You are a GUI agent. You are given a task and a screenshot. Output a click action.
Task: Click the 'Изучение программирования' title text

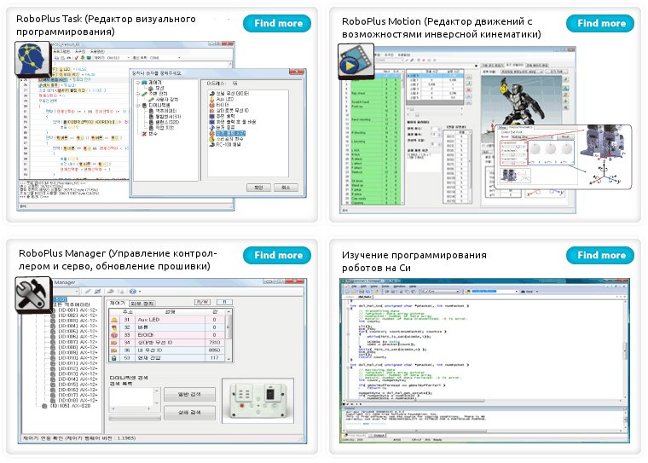coord(414,255)
